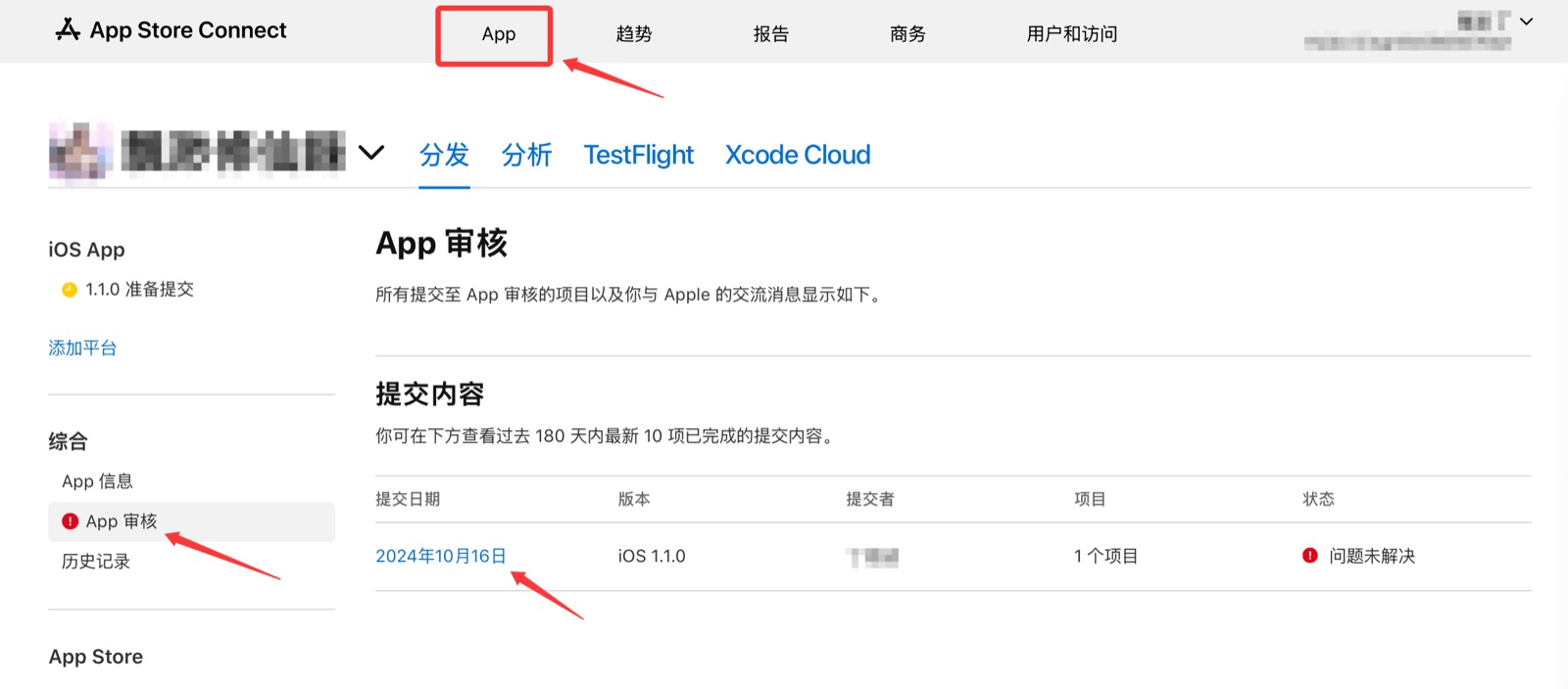Open the App menu in top navigation
The width and height of the screenshot is (1568, 689).
(498, 34)
